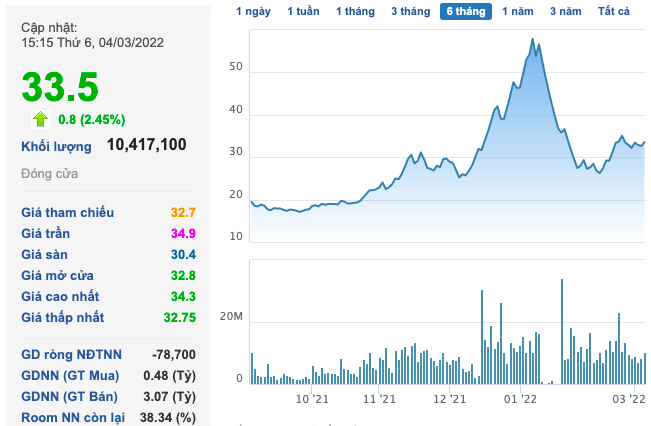Click the 01 '22 axis label
The image size is (651, 426).
(x=520, y=399)
